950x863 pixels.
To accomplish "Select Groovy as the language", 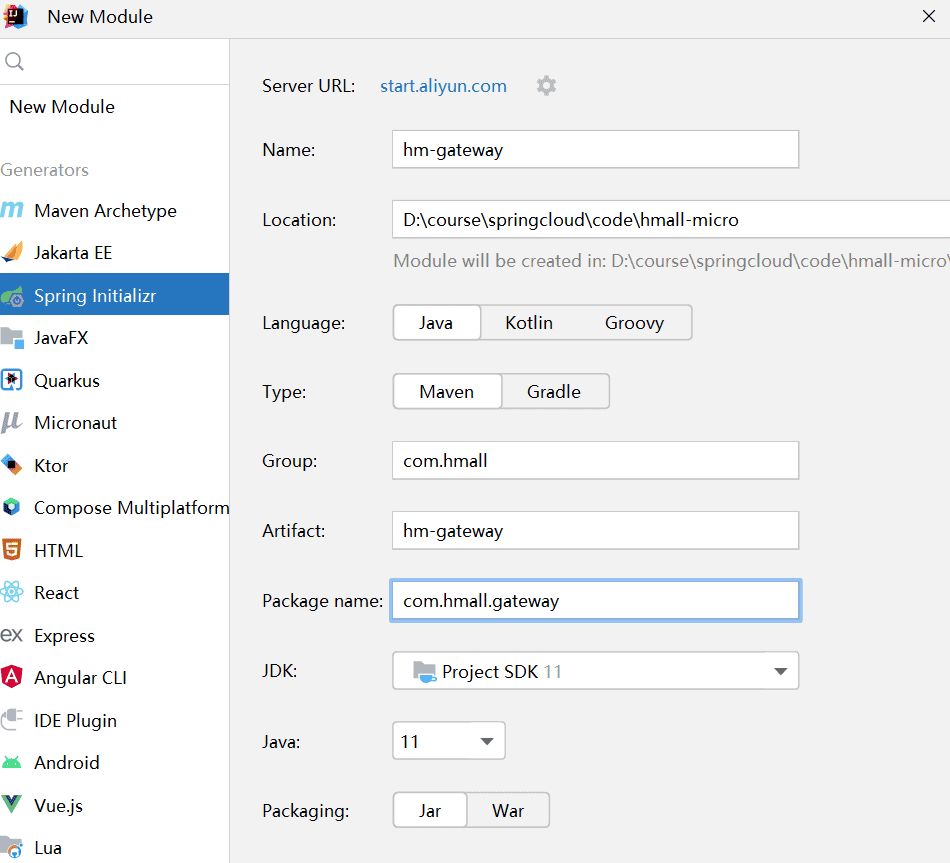I will point(634,323).
